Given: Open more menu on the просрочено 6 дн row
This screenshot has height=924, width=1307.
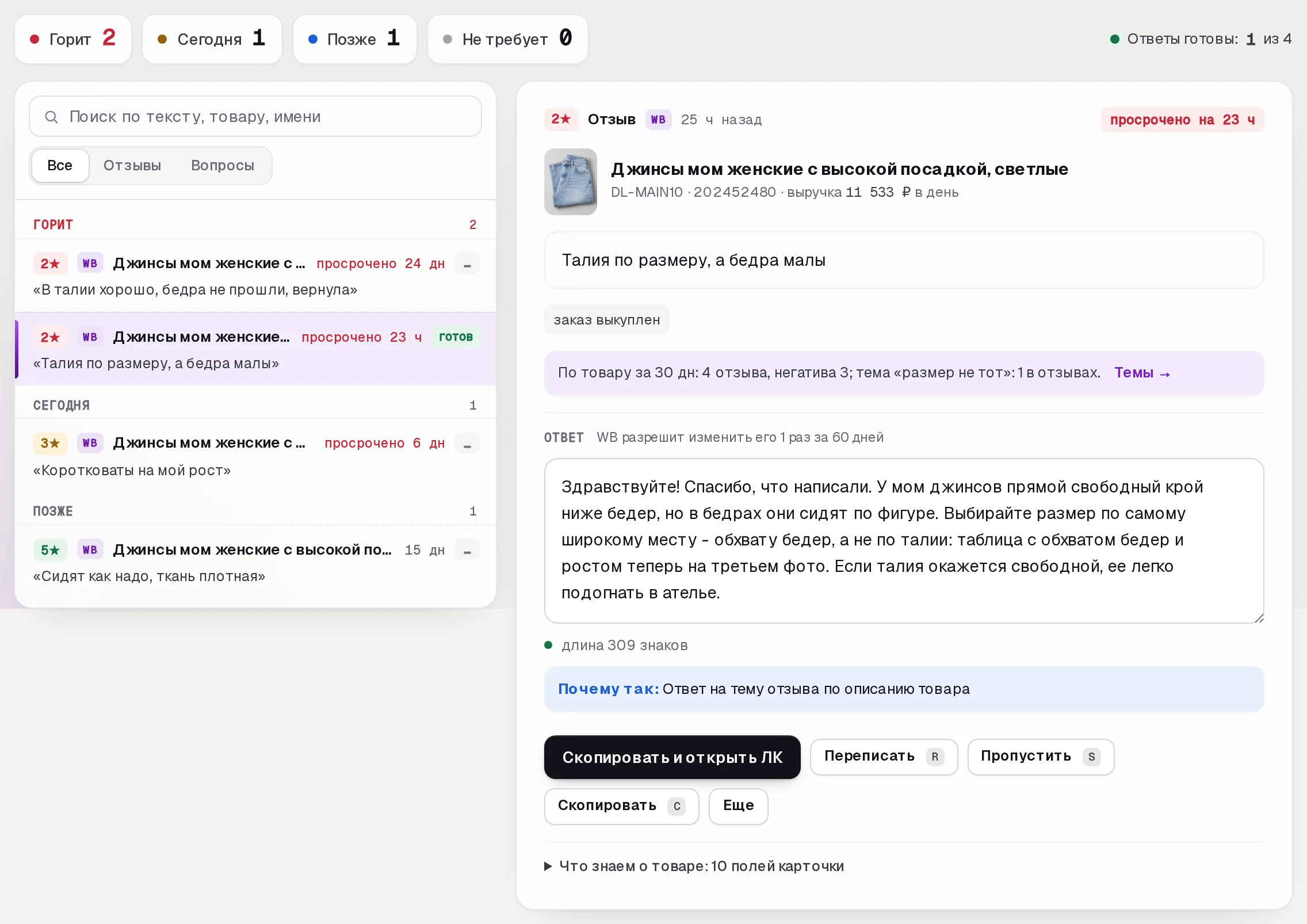Looking at the screenshot, I should pyautogui.click(x=467, y=444).
